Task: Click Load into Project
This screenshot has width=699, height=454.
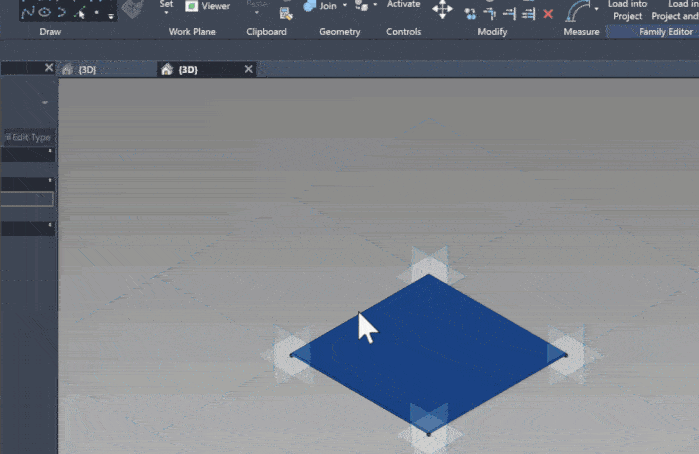Action: pos(627,10)
